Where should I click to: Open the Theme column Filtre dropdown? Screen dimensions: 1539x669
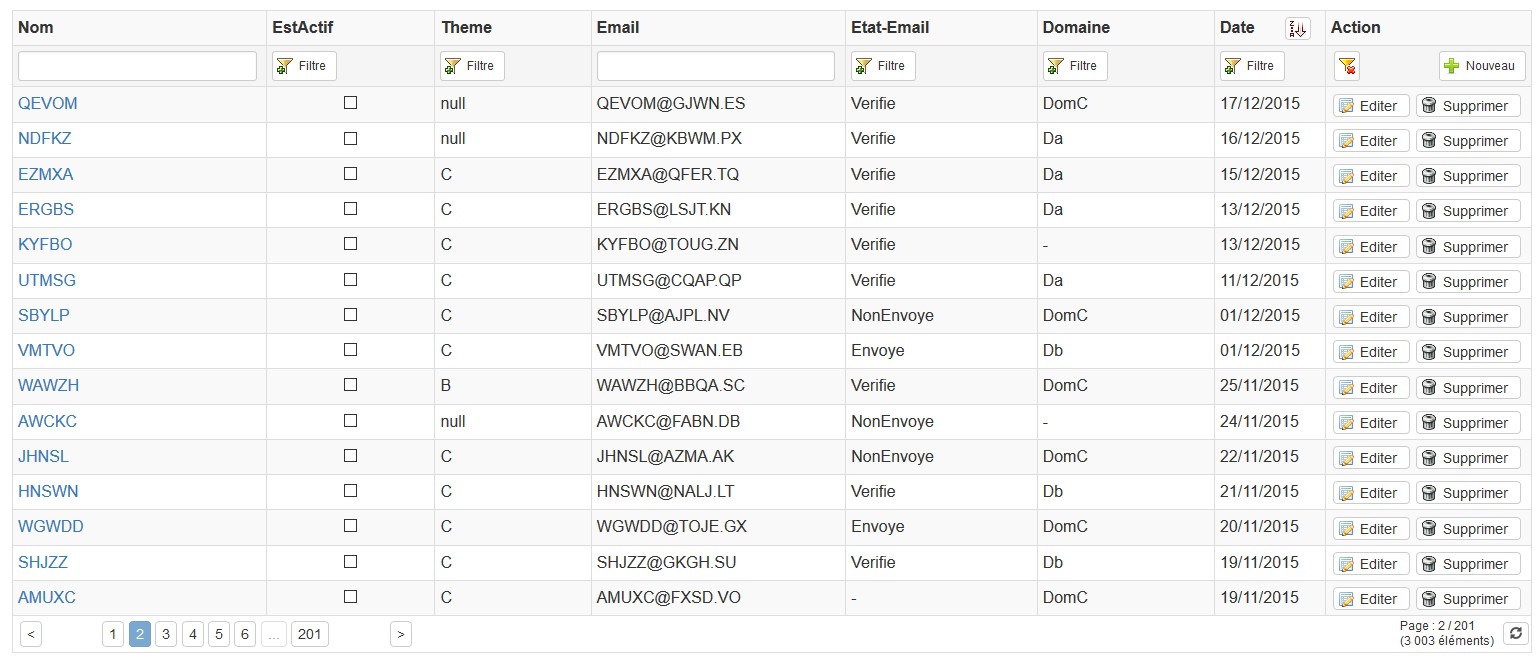[472, 66]
